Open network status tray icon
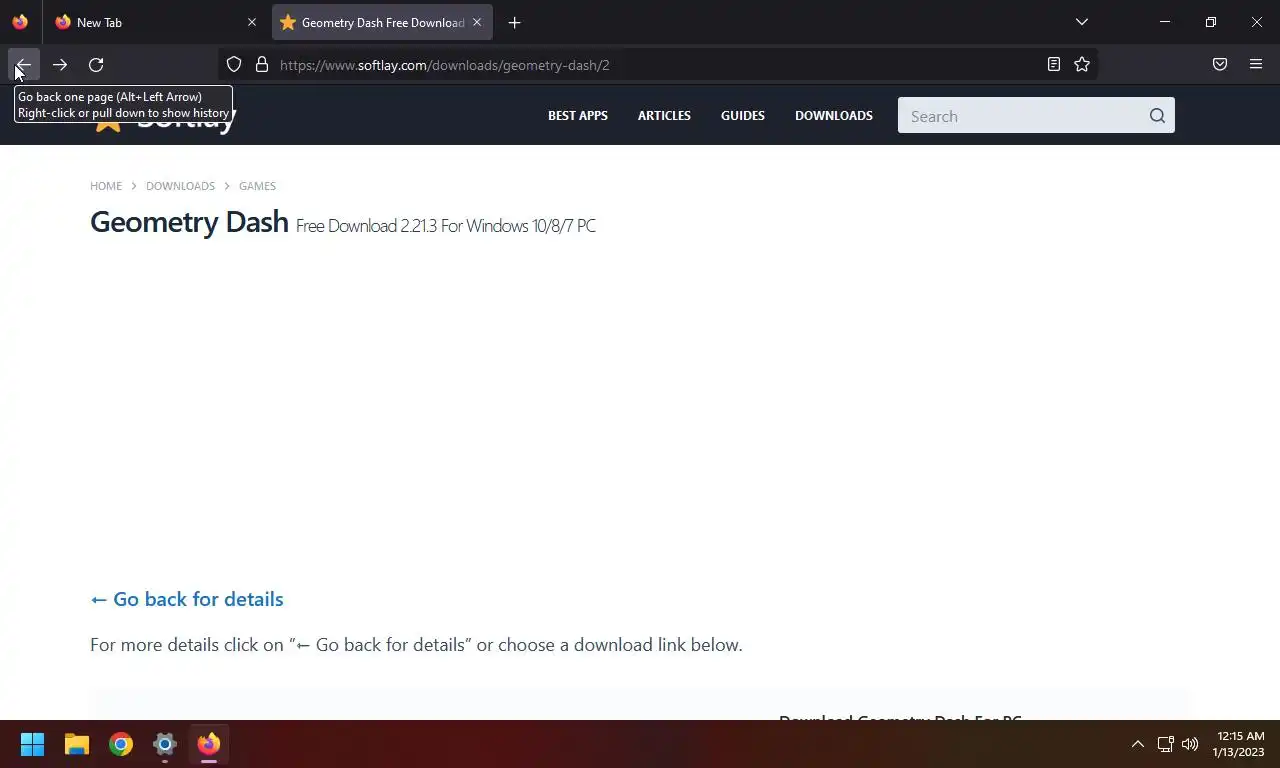The height and width of the screenshot is (768, 1280). (1165, 744)
